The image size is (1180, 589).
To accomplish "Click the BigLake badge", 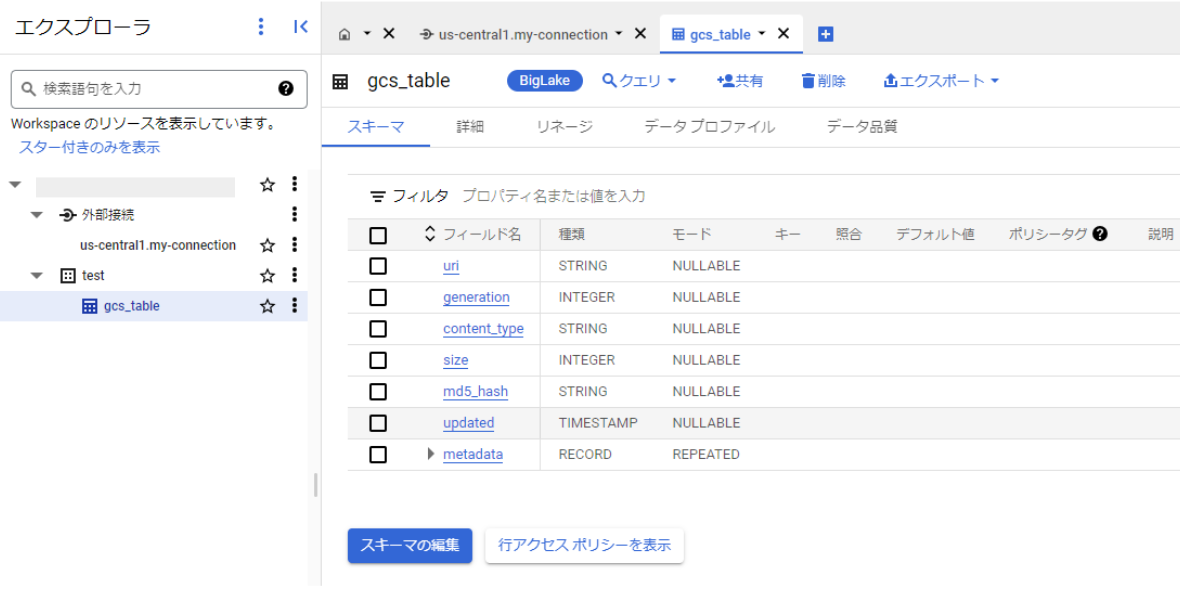I will click(545, 81).
